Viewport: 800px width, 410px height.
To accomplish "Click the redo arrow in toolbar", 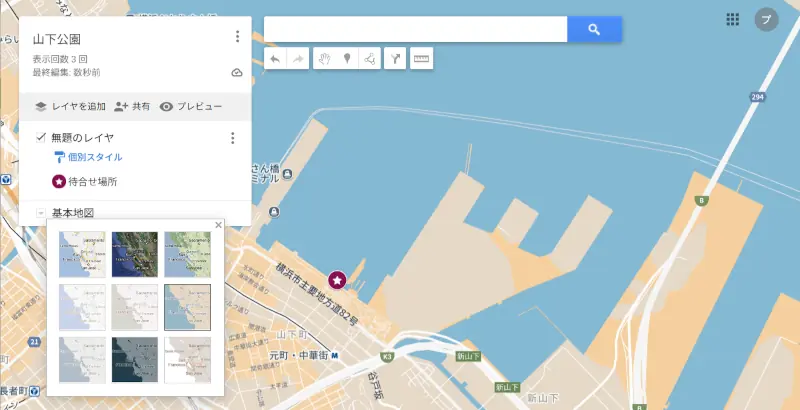I will pyautogui.click(x=297, y=60).
